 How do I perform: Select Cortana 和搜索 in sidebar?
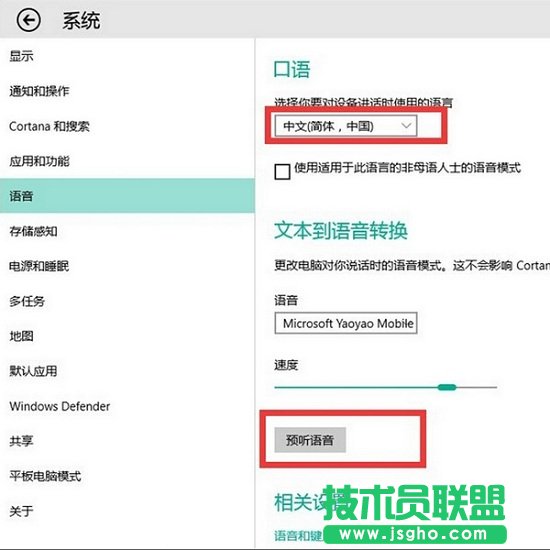(x=49, y=126)
